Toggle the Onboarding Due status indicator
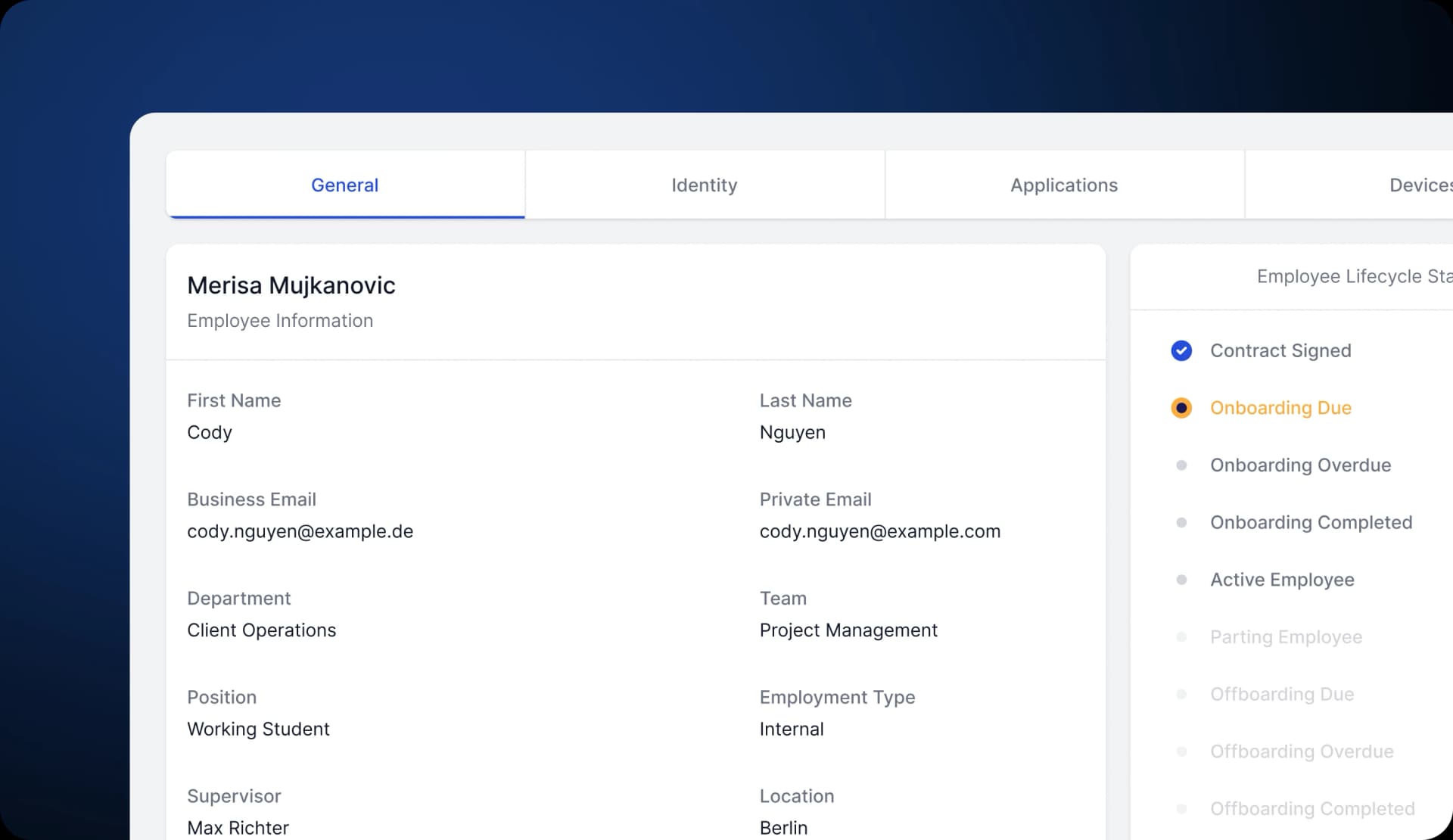1453x840 pixels. tap(1180, 407)
